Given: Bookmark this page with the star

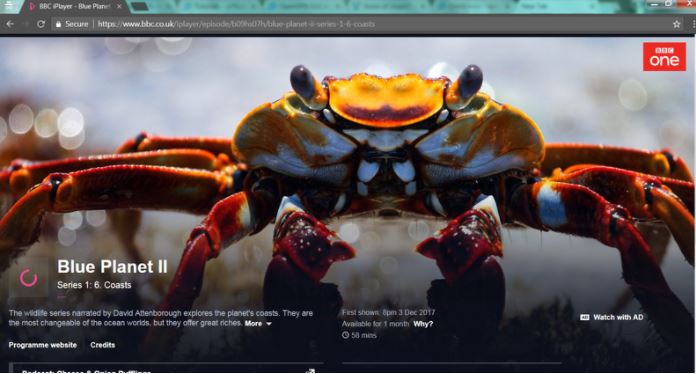Looking at the screenshot, I should [676, 24].
